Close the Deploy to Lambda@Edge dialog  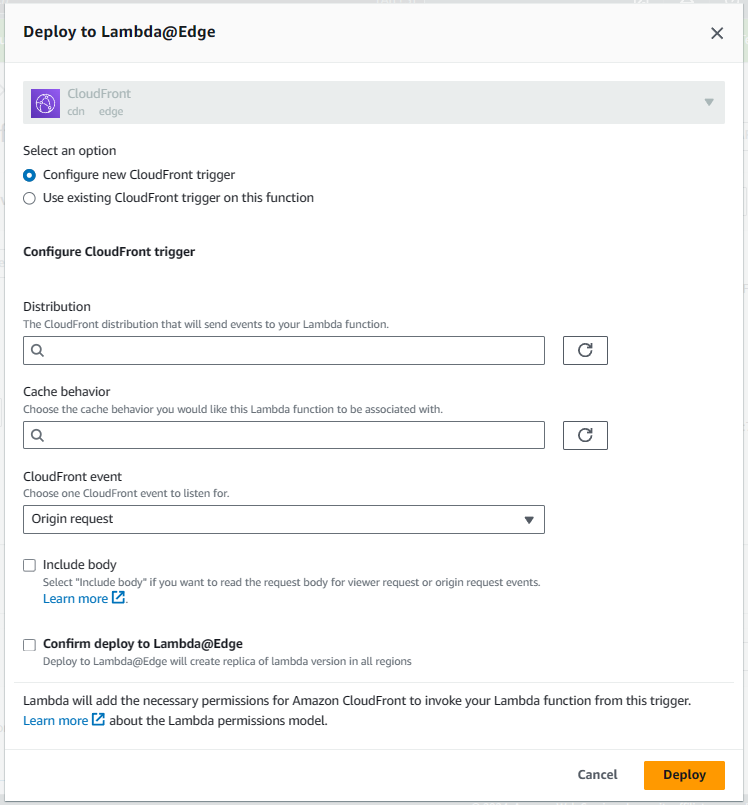[717, 33]
